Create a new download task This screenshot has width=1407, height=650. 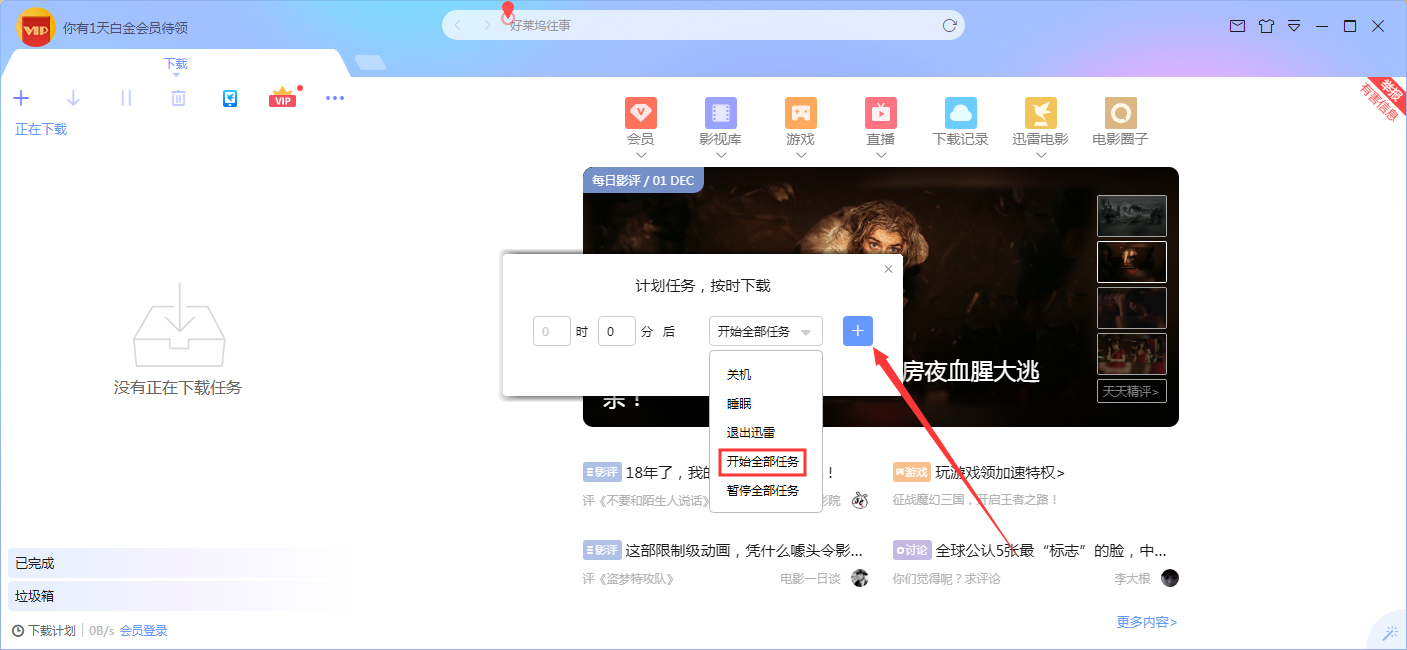pos(21,97)
